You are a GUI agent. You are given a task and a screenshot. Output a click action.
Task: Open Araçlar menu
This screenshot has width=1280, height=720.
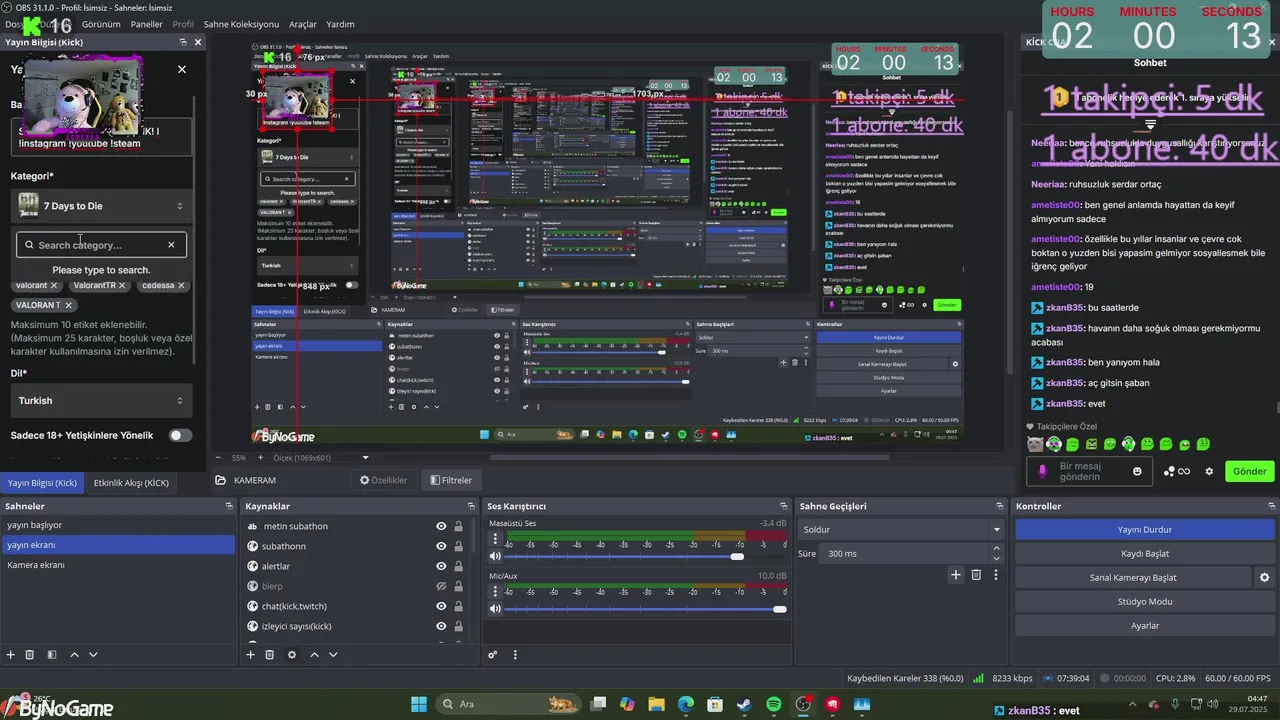tap(303, 24)
